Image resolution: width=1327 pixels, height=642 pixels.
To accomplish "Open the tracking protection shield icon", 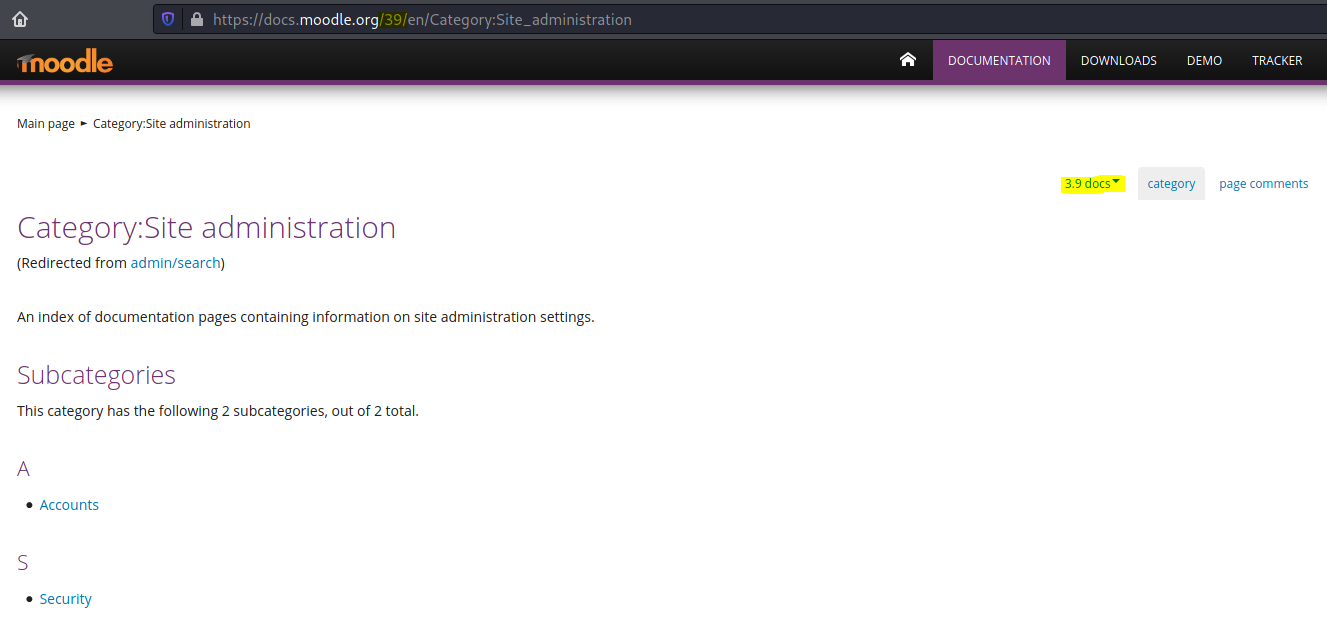I will (168, 19).
